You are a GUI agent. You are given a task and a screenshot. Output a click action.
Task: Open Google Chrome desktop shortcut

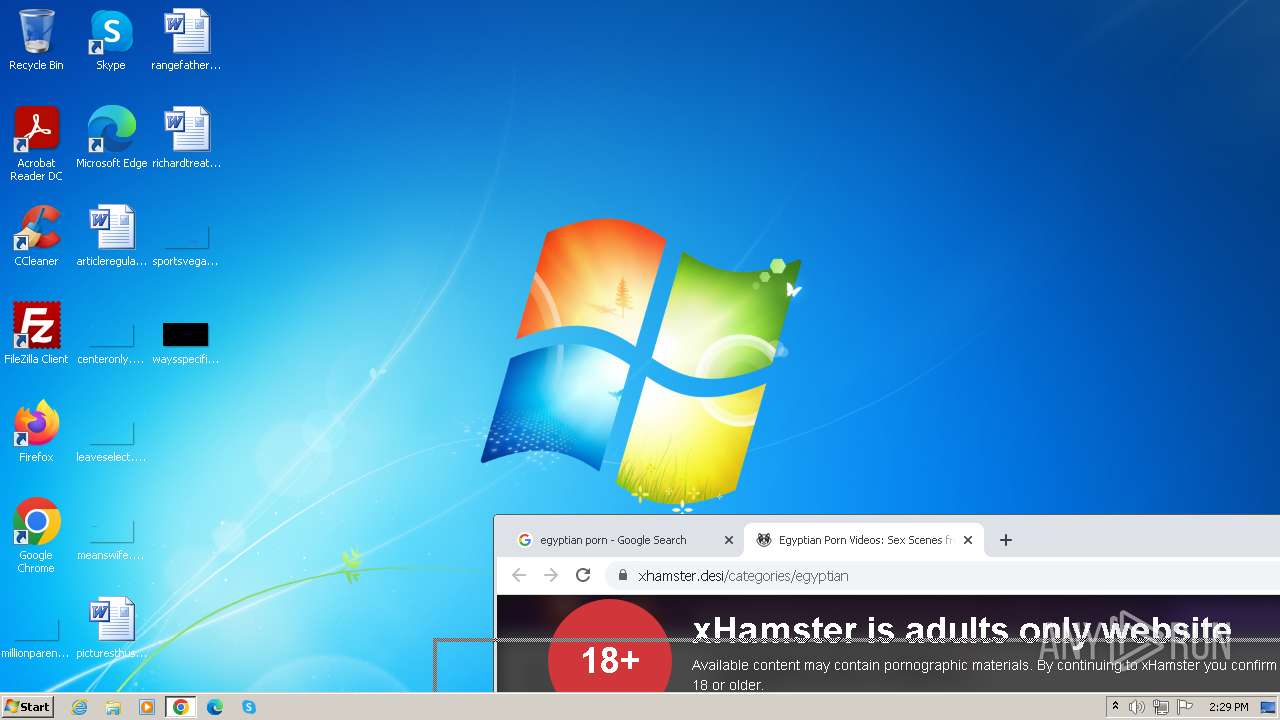tap(36, 535)
